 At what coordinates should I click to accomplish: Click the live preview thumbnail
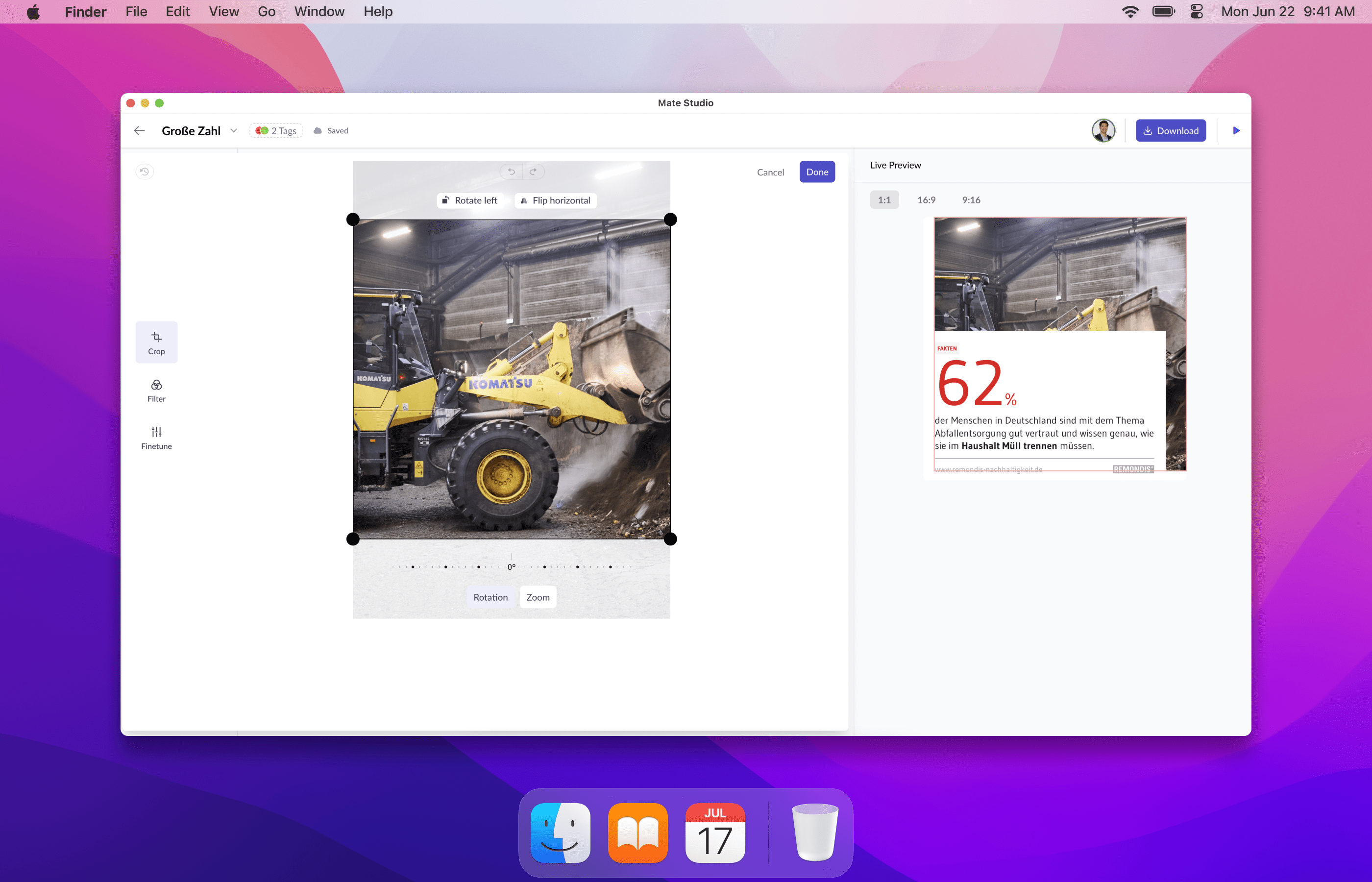(1060, 344)
